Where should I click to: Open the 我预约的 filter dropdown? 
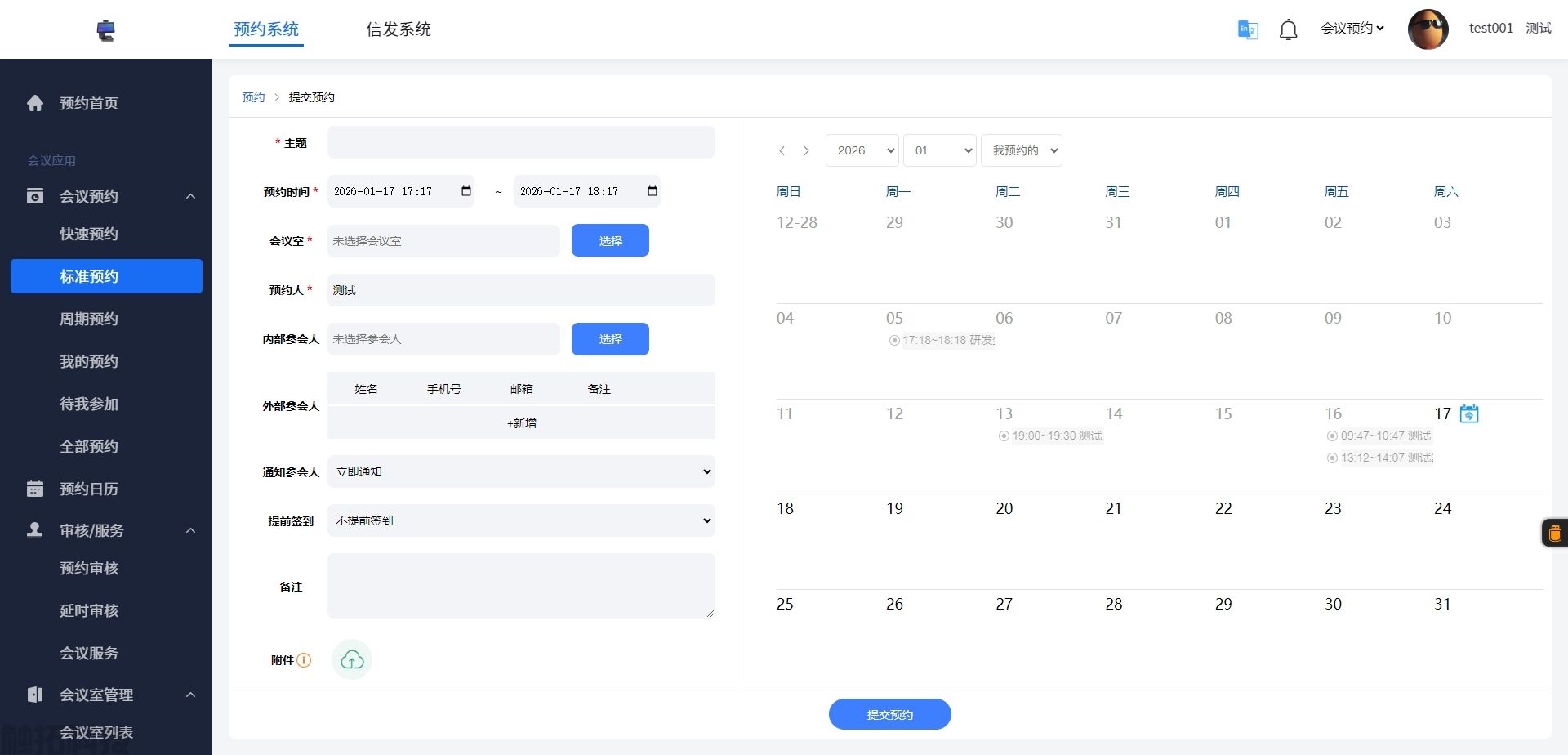click(1021, 150)
